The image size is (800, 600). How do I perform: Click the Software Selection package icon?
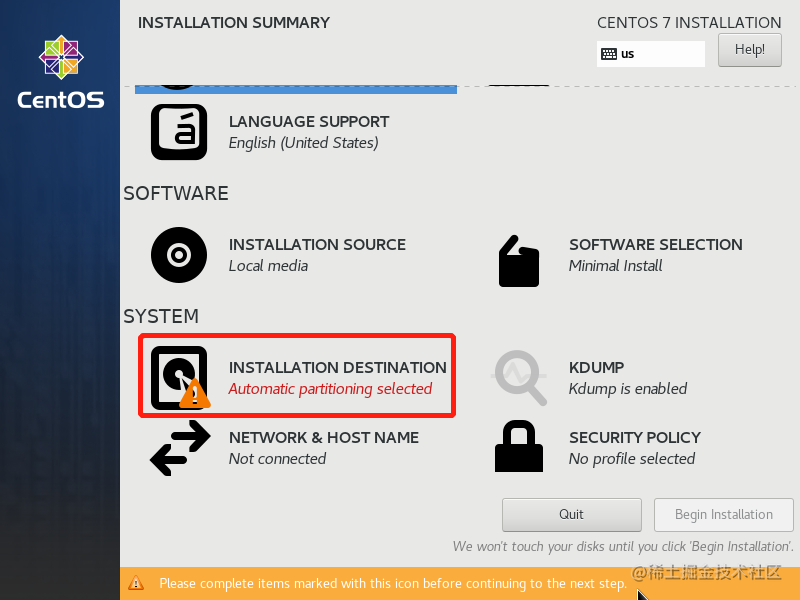(519, 261)
